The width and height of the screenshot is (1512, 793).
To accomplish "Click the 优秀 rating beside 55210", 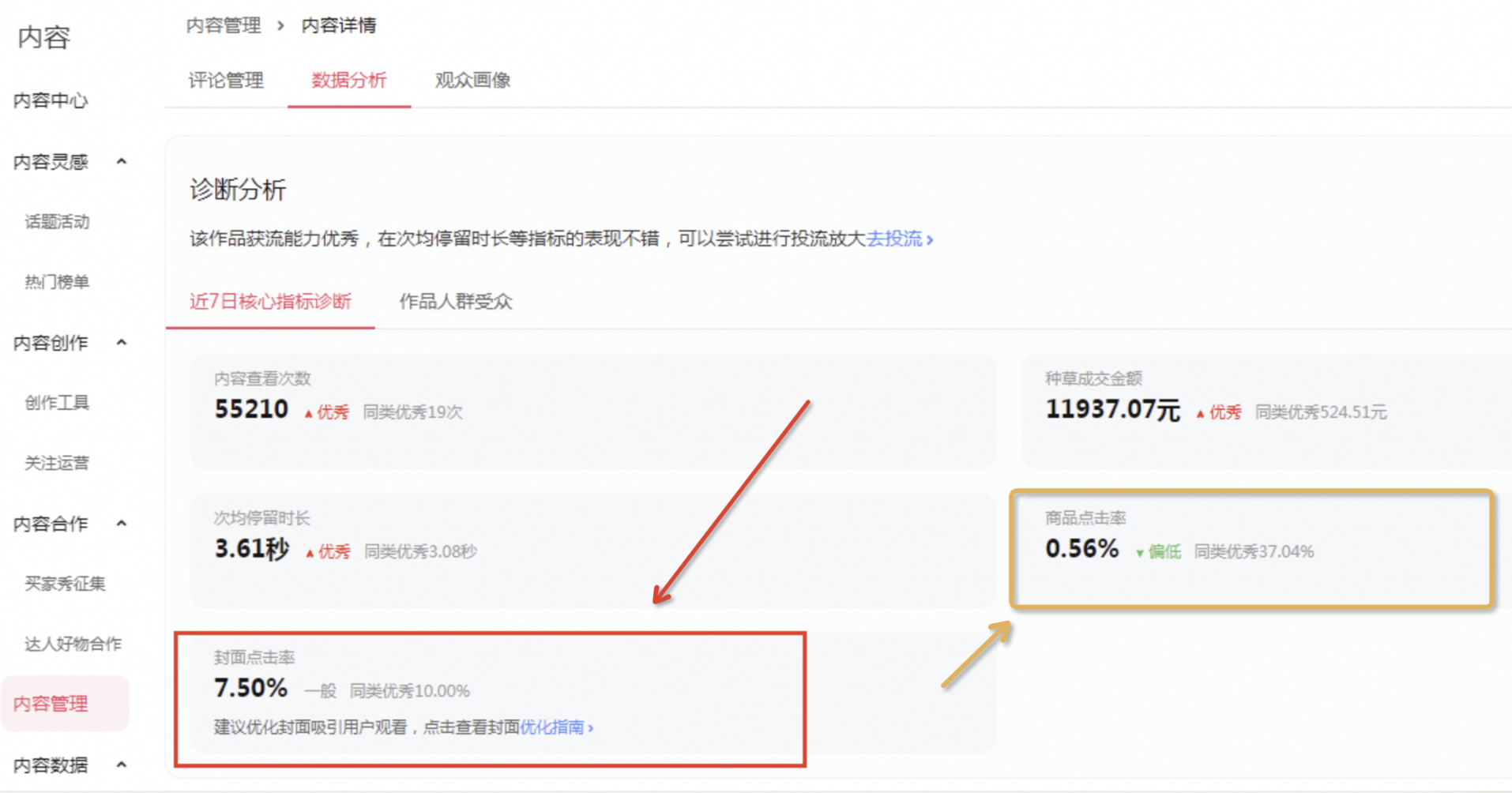I will (327, 412).
